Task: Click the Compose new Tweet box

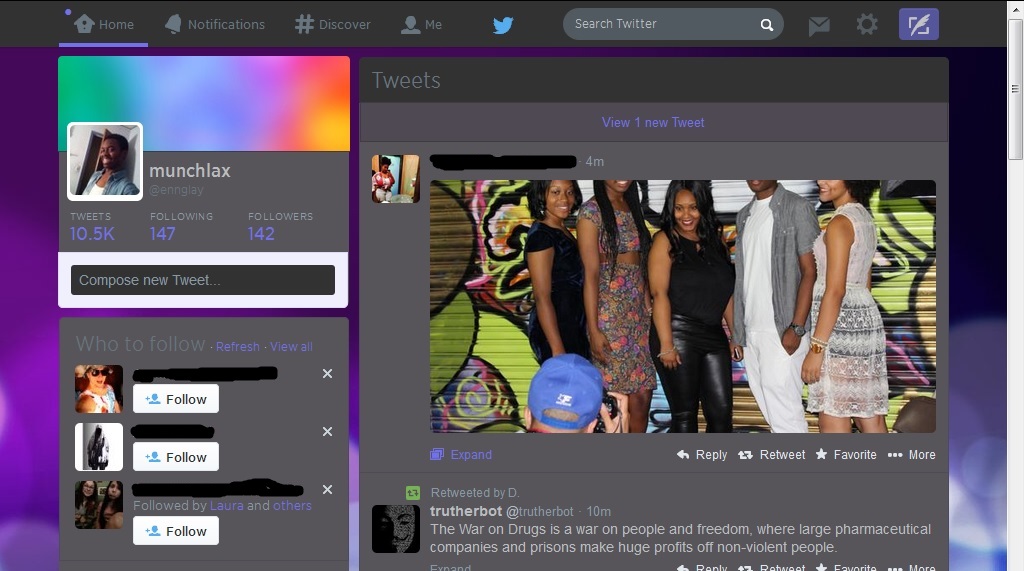Action: coord(203,280)
